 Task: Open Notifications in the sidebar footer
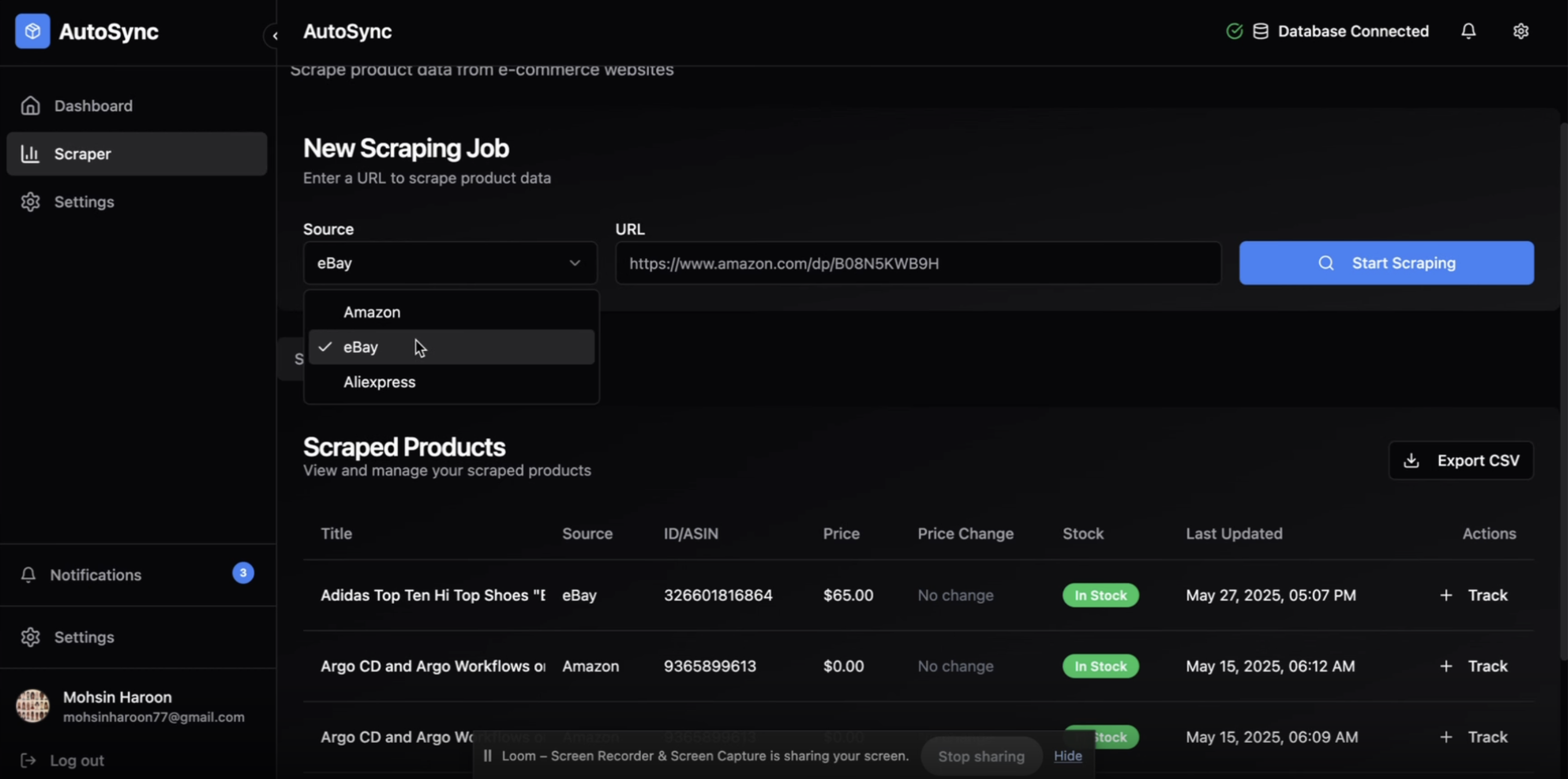coord(137,575)
